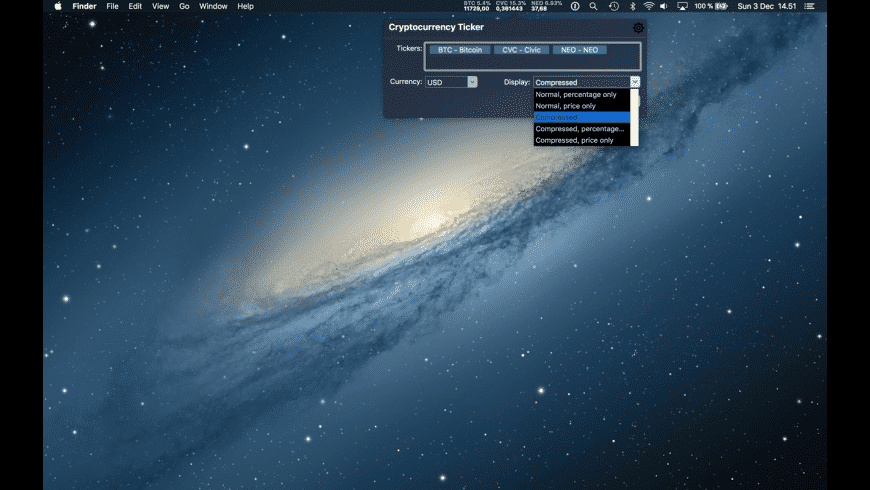Open the File menu
870x490 pixels.
click(x=113, y=6)
